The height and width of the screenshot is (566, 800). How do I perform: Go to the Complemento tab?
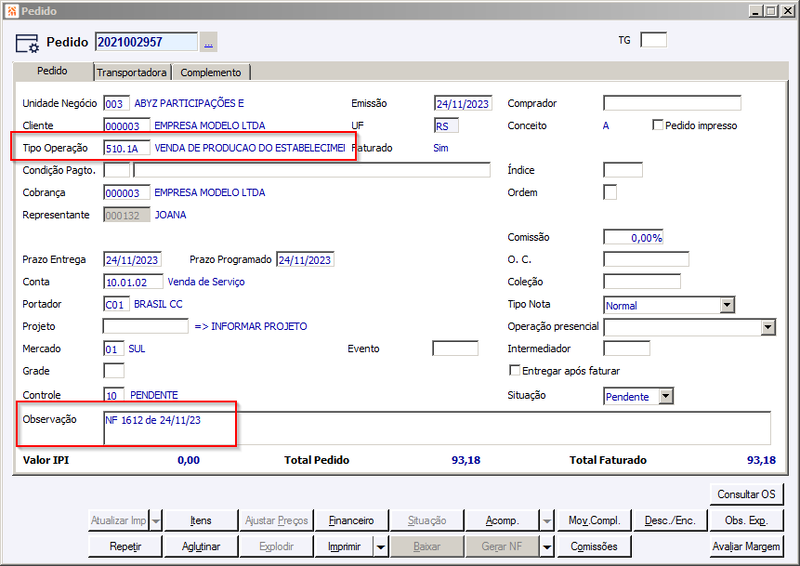211,72
